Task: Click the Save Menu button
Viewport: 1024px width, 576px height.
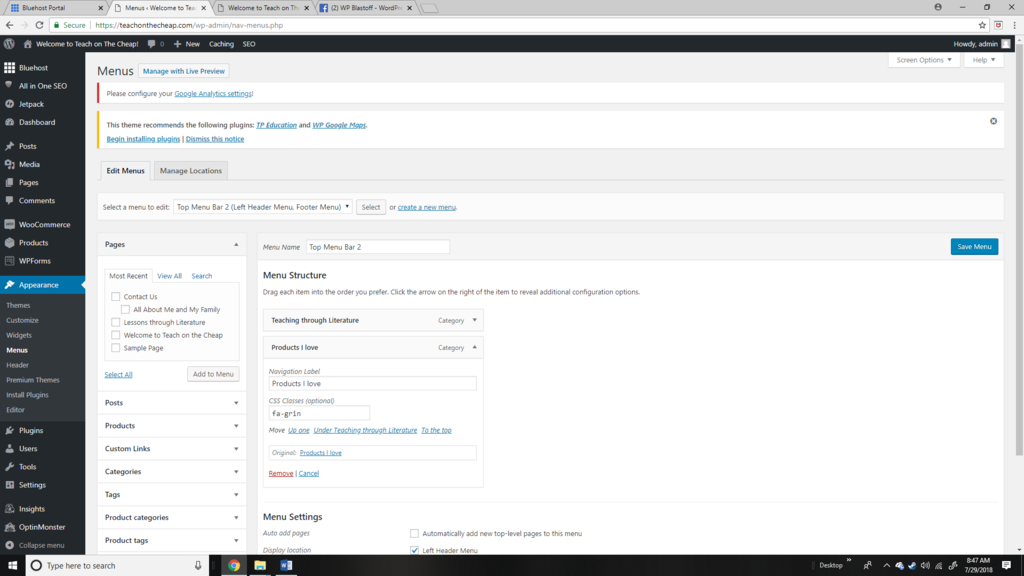Action: 973,245
